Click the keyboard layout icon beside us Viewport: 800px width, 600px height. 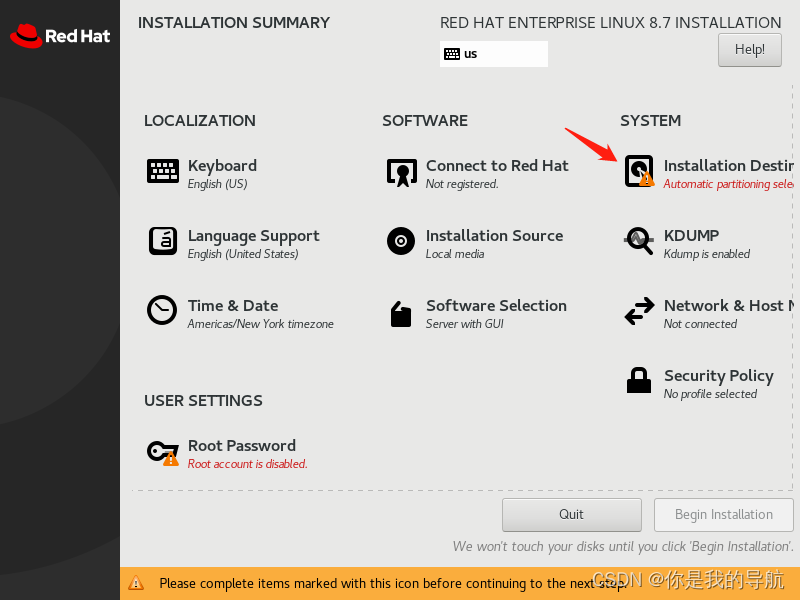[452, 54]
